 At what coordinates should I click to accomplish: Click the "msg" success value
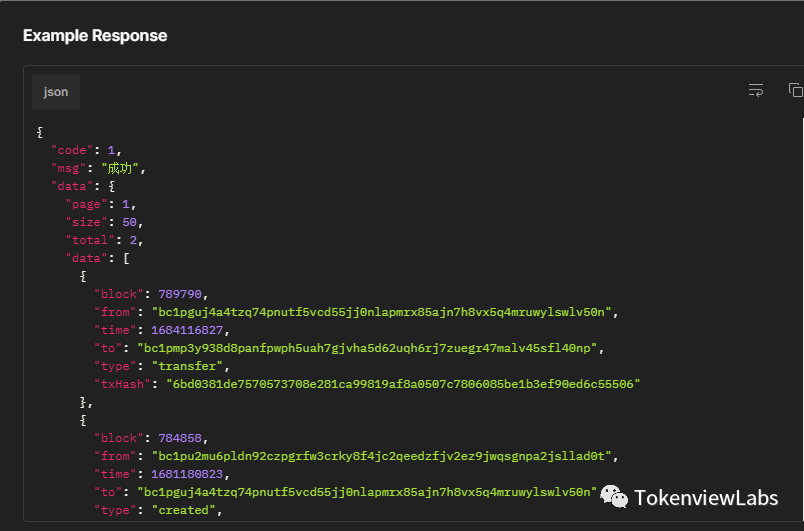tap(120, 168)
